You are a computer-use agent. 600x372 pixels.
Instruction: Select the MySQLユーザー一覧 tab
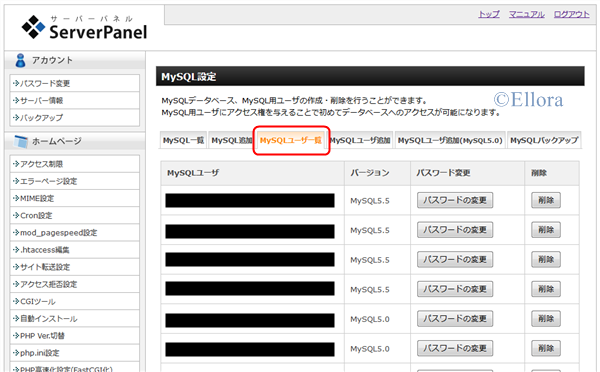click(x=291, y=140)
